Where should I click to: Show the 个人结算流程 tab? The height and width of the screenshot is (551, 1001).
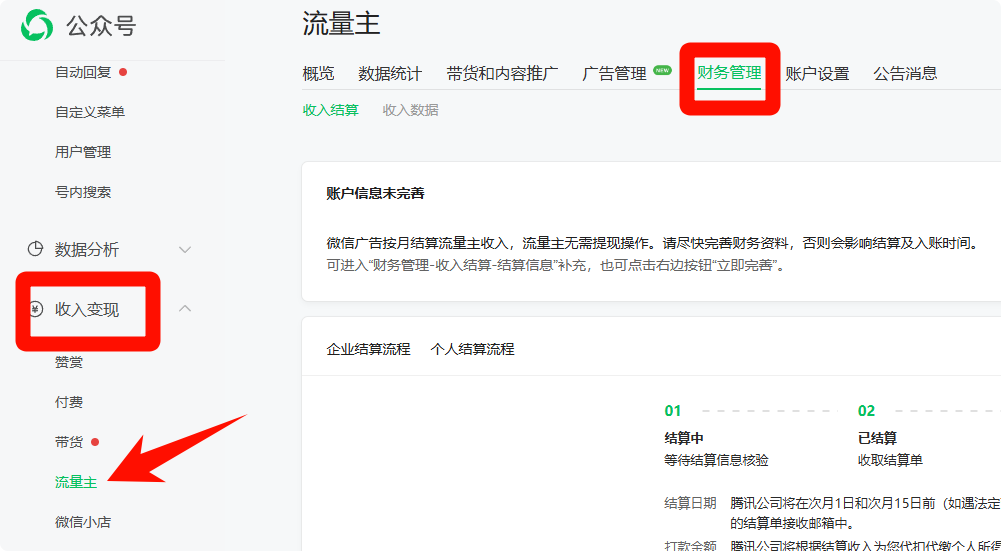tap(472, 349)
